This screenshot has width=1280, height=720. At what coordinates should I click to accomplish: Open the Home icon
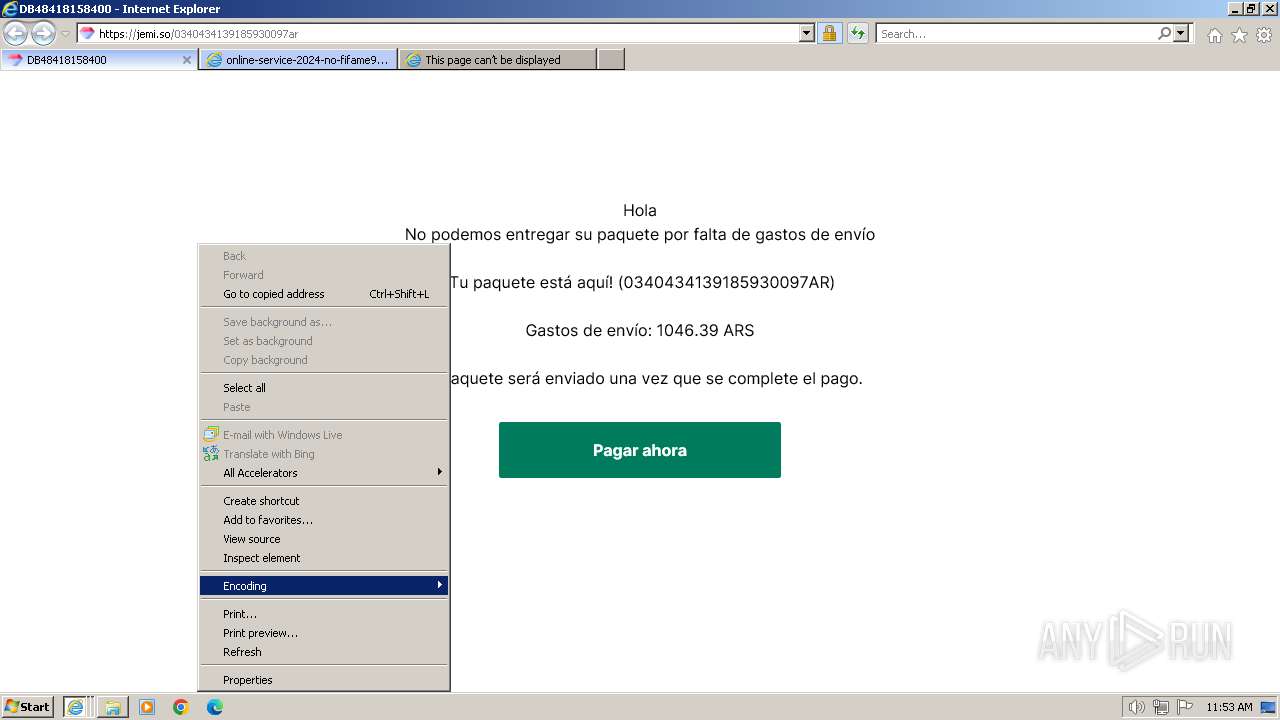point(1214,35)
